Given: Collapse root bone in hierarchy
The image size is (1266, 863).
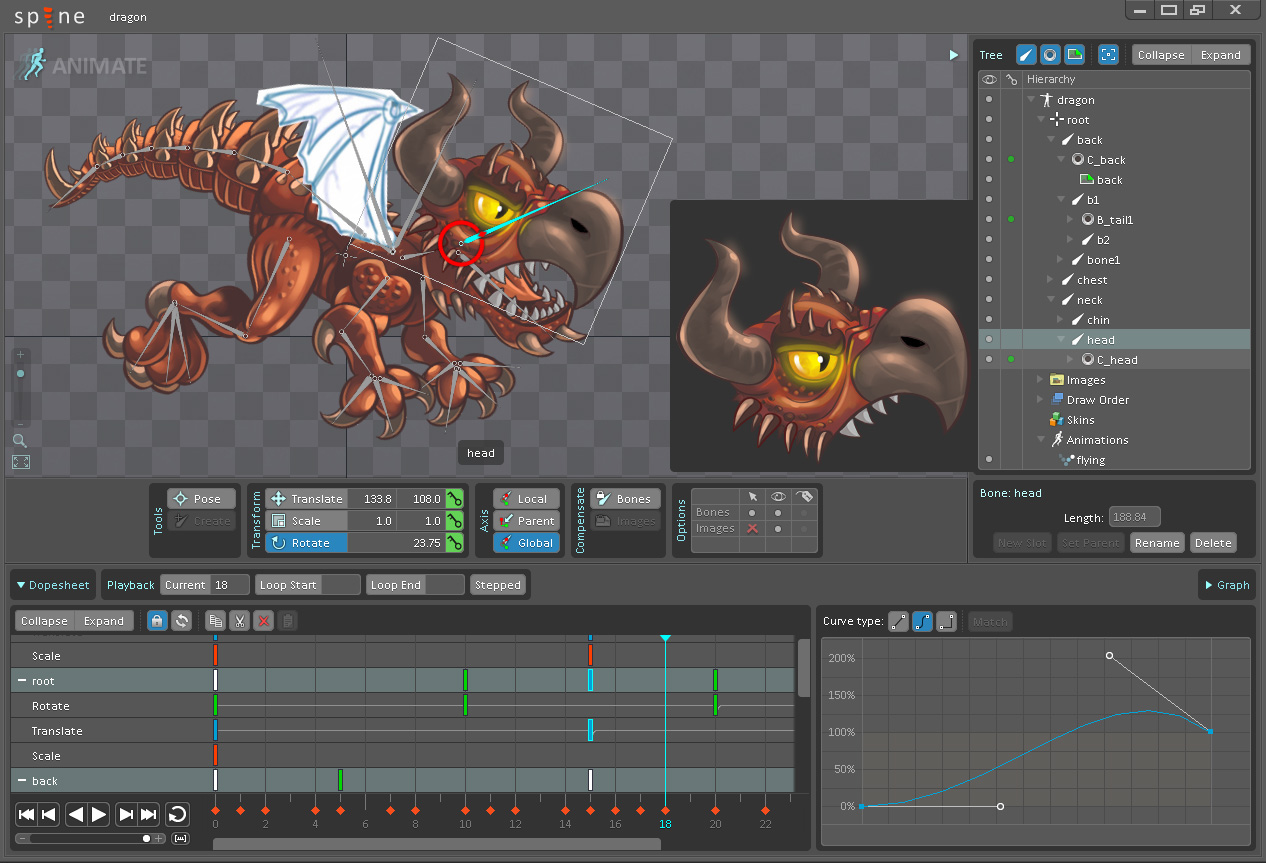Looking at the screenshot, I should coord(1041,119).
